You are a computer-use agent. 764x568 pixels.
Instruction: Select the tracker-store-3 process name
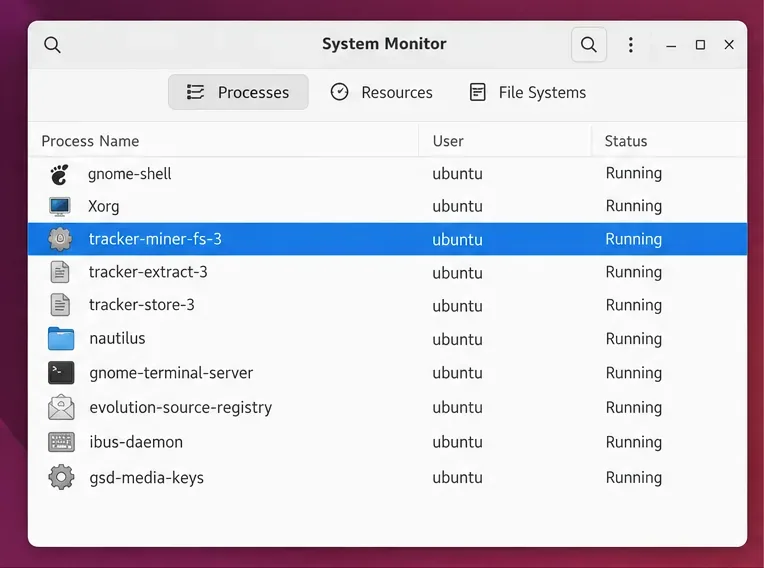click(142, 305)
